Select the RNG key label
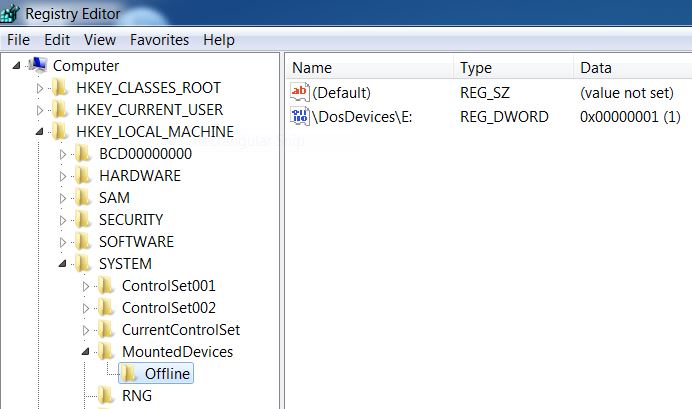Screen dimensions: 692x409 [x=137, y=396]
